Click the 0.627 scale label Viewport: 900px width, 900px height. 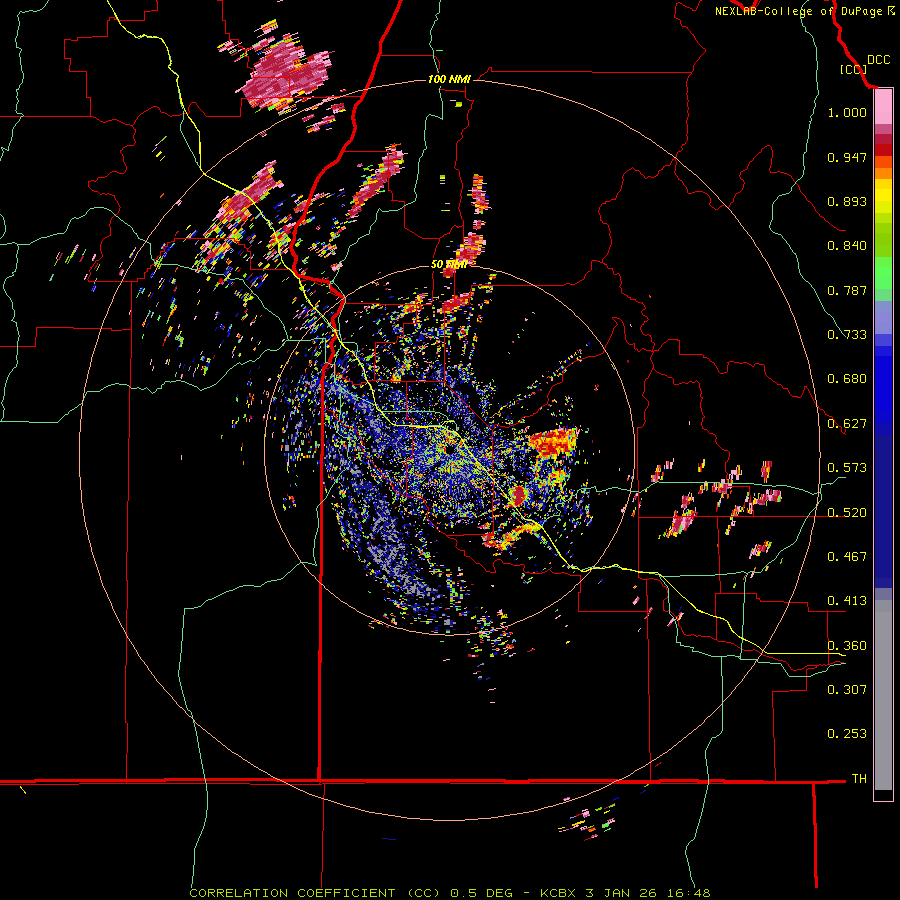click(x=847, y=424)
